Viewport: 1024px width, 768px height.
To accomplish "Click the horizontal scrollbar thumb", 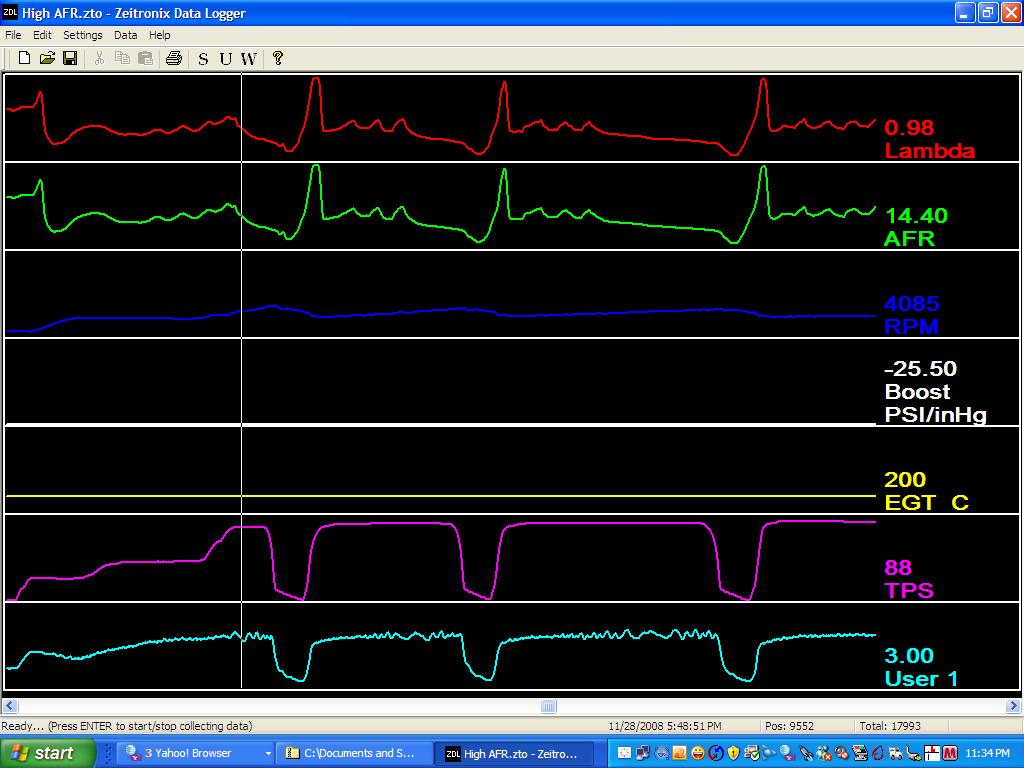I will (549, 706).
